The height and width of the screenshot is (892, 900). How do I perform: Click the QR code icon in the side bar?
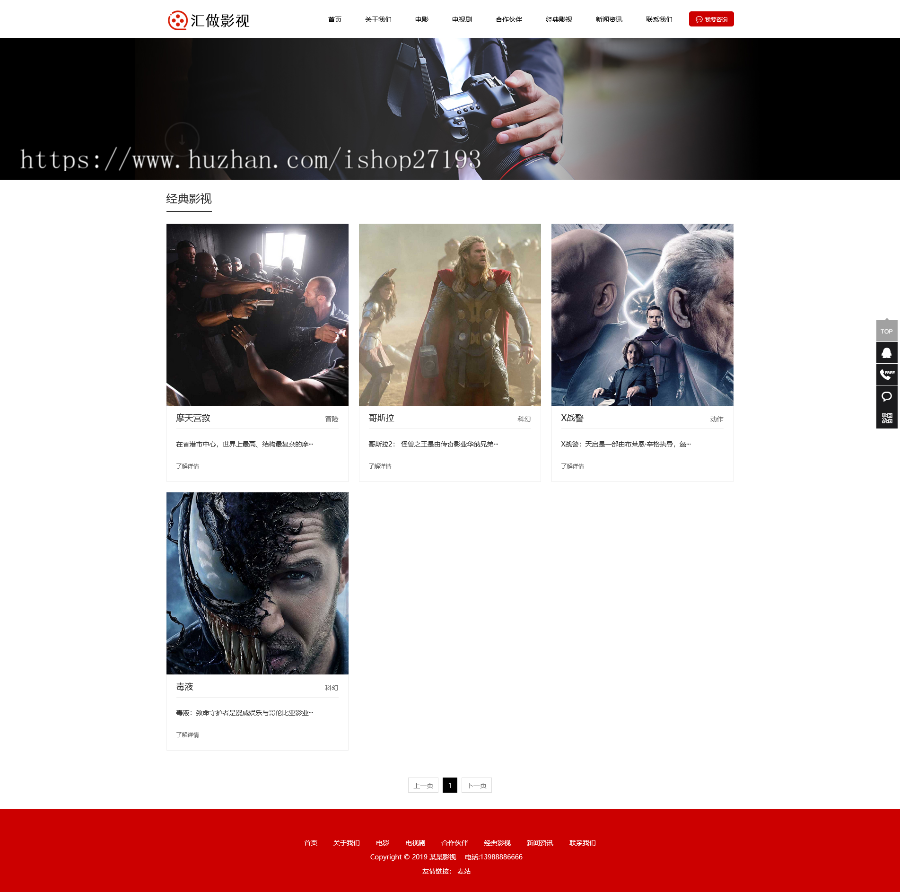click(887, 418)
